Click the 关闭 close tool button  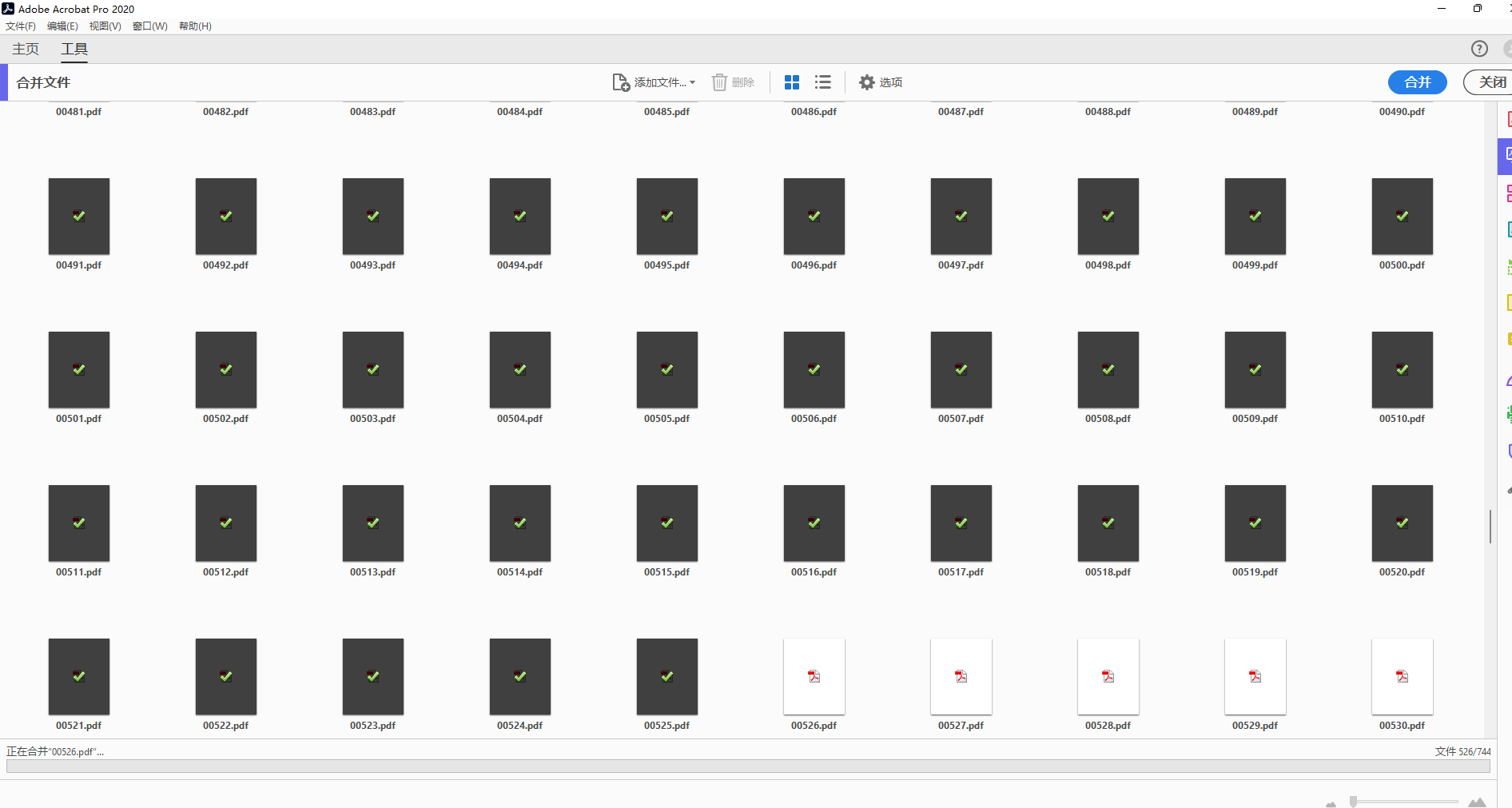tap(1491, 82)
